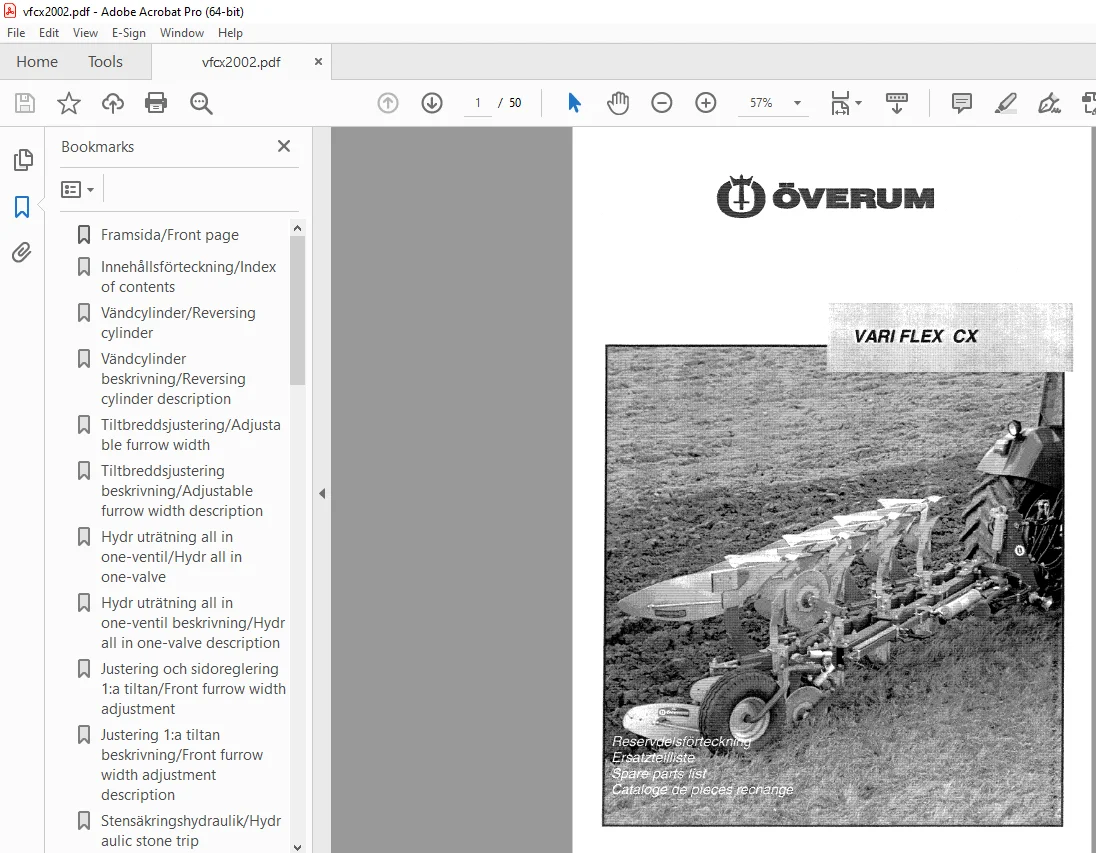Viewport: 1096px width, 853px height.
Task: Close the Bookmarks pane
Action: pos(284,146)
